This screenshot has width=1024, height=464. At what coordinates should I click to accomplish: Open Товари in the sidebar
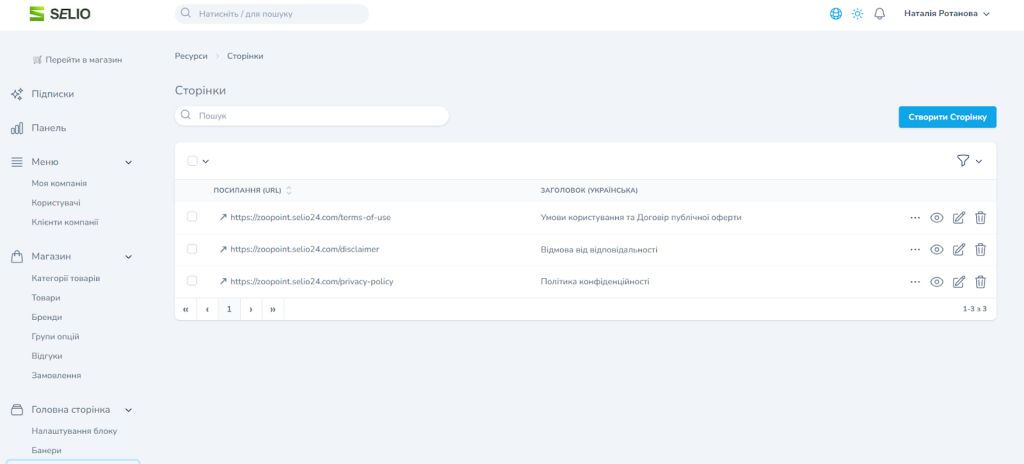[46, 298]
